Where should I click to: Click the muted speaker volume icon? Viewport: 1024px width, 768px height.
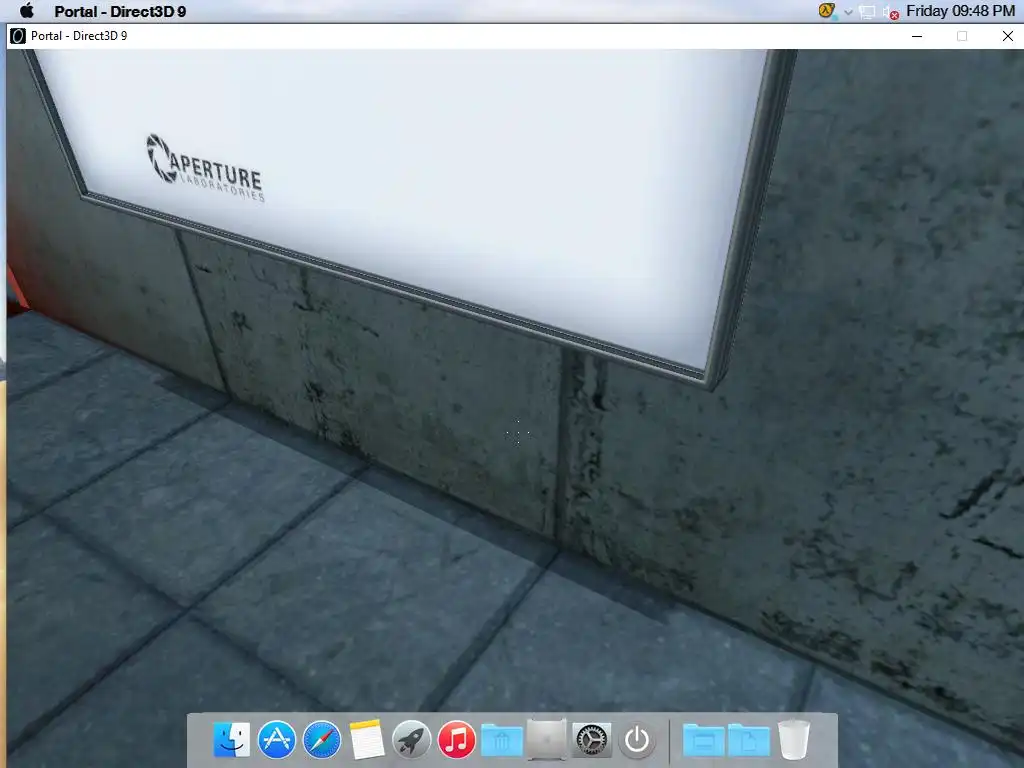(x=891, y=12)
